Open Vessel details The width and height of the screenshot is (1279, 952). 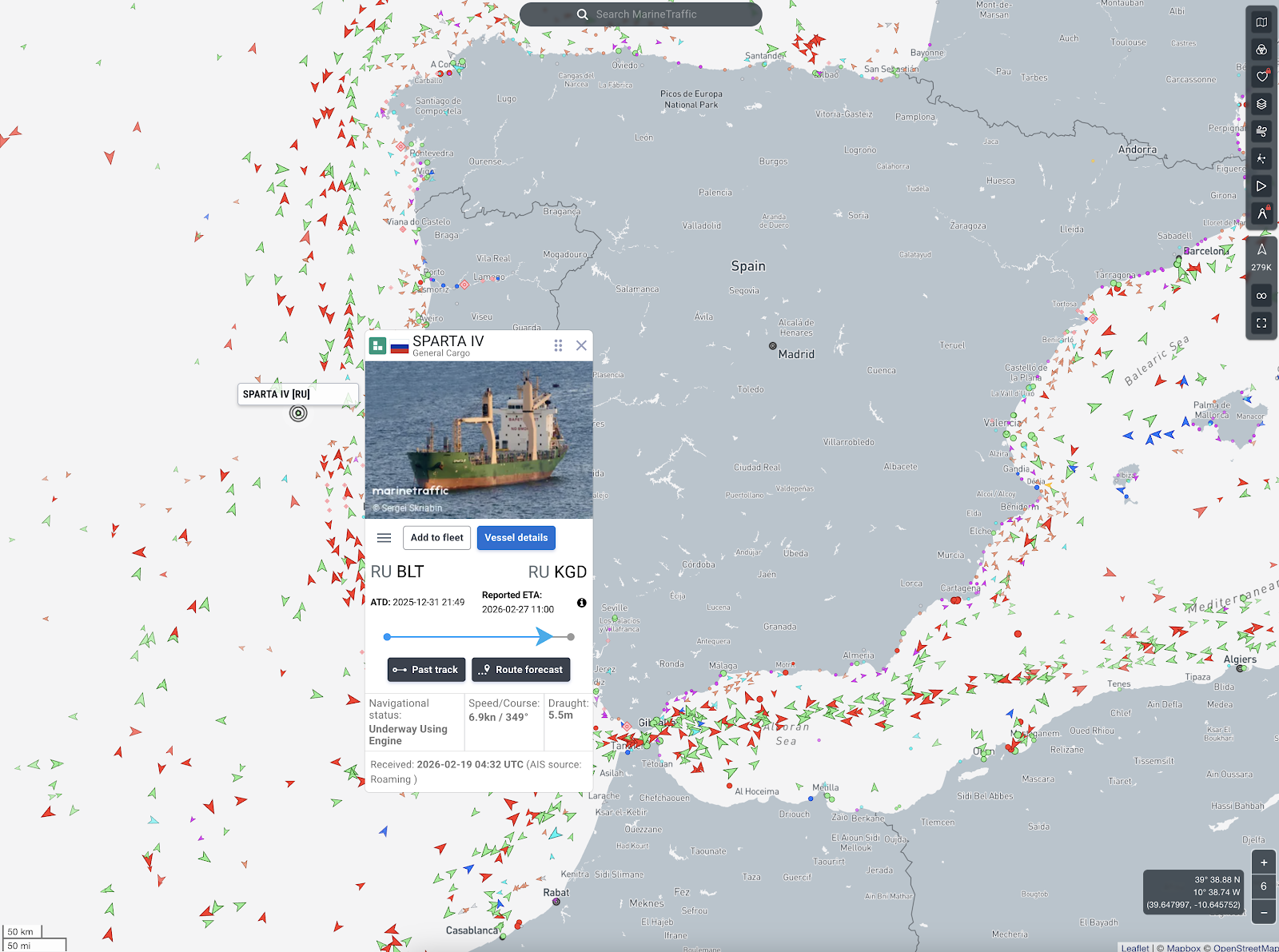(516, 538)
